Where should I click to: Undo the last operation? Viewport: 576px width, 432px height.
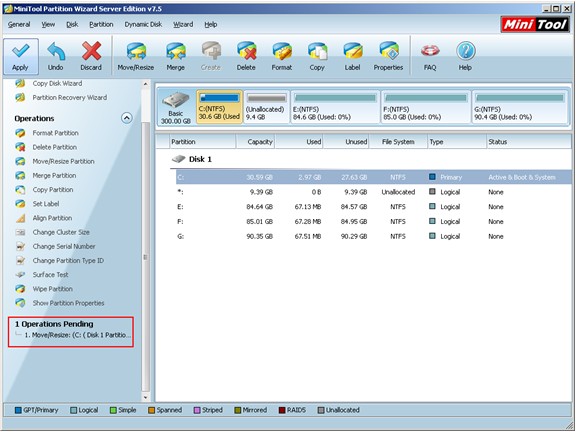[55, 57]
